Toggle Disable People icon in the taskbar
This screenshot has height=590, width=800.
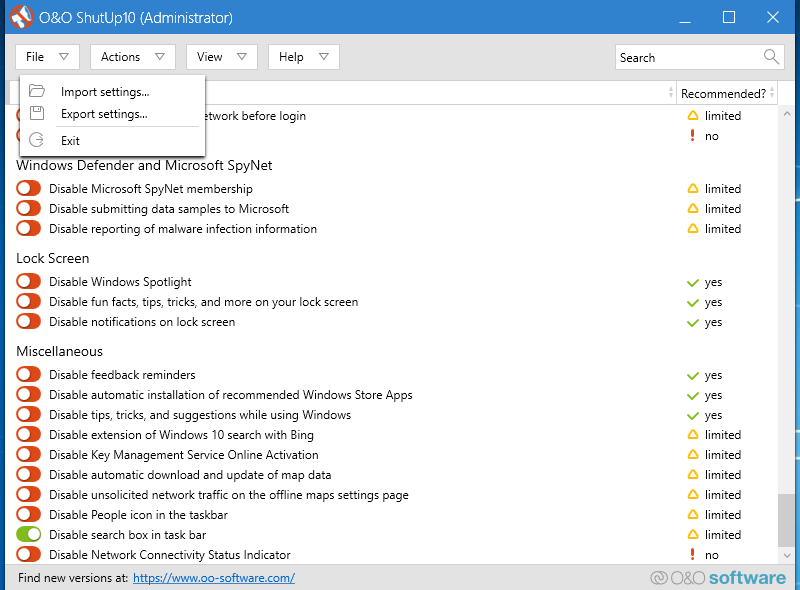[29, 514]
